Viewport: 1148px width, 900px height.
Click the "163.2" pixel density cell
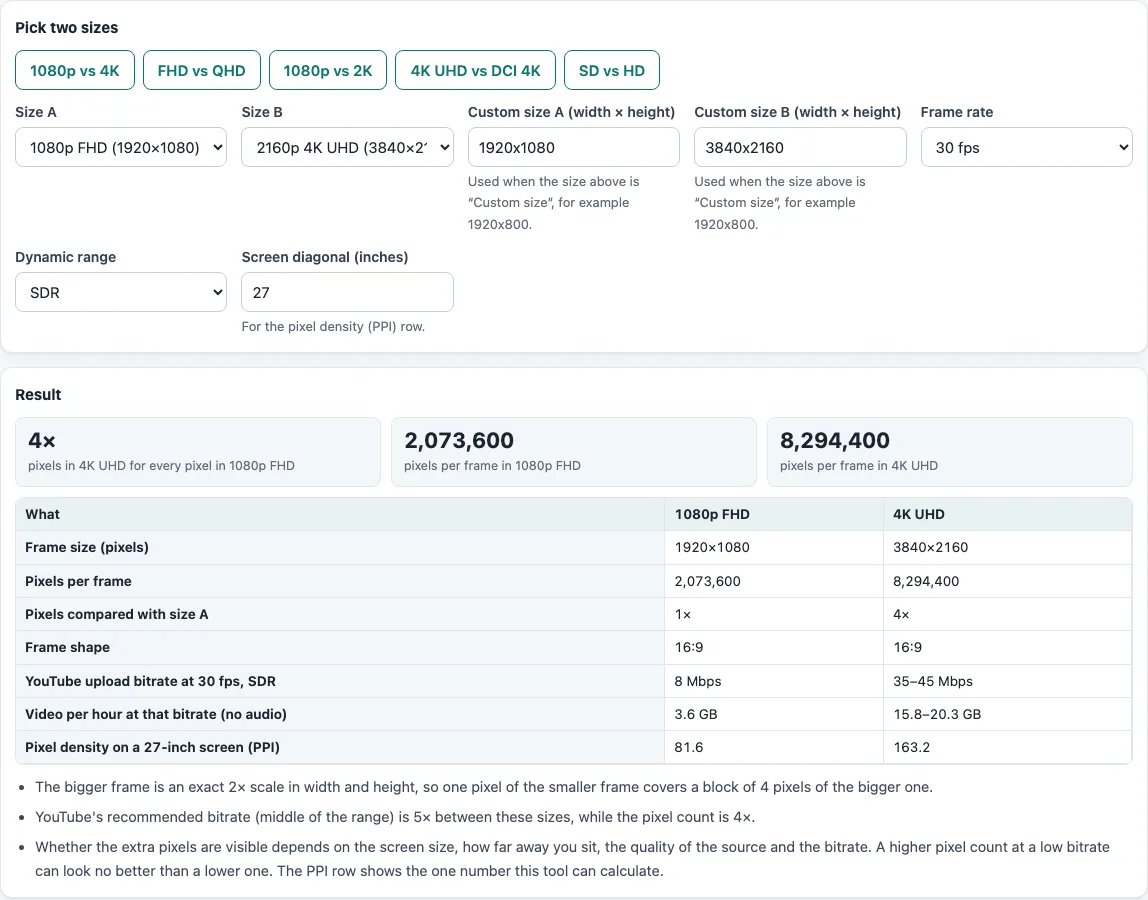click(x=1007, y=747)
